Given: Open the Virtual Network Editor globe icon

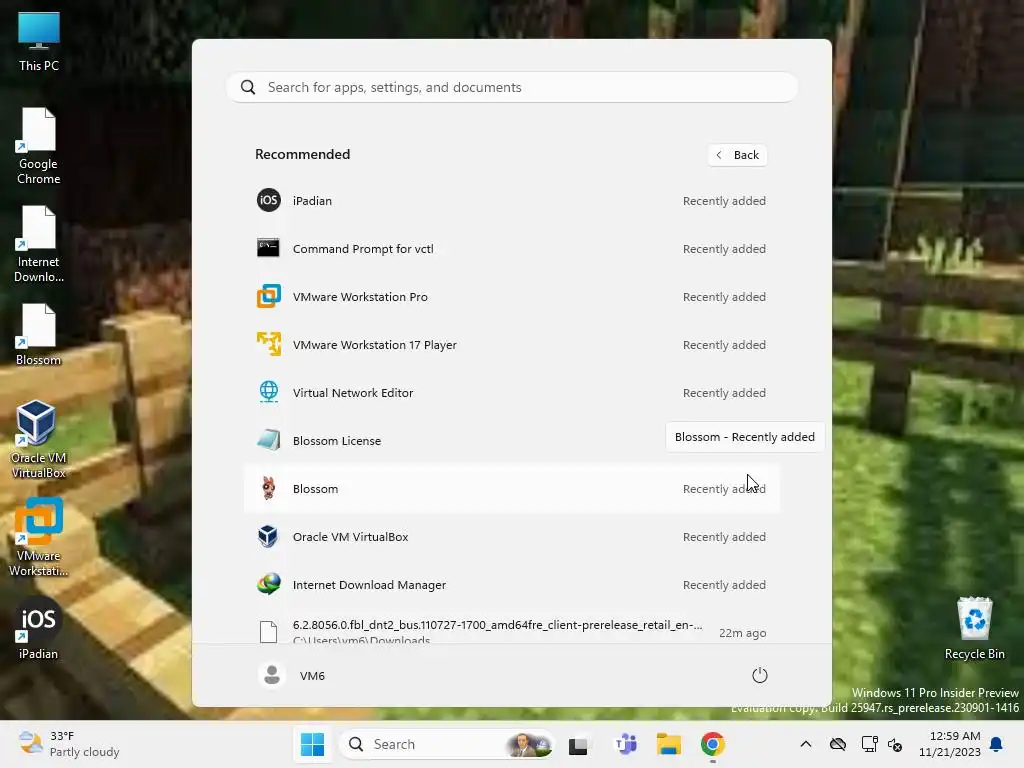Looking at the screenshot, I should pos(268,392).
